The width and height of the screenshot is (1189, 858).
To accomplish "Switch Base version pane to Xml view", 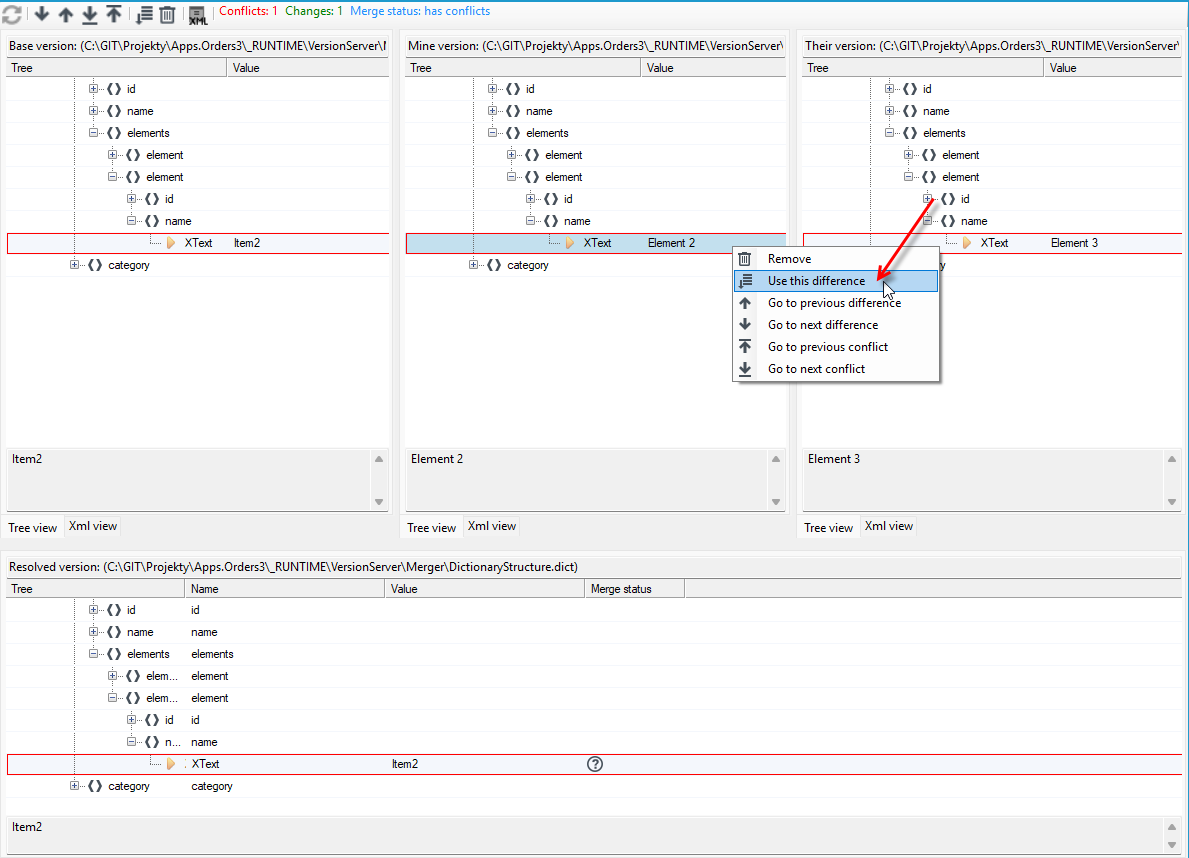I will coord(93,526).
